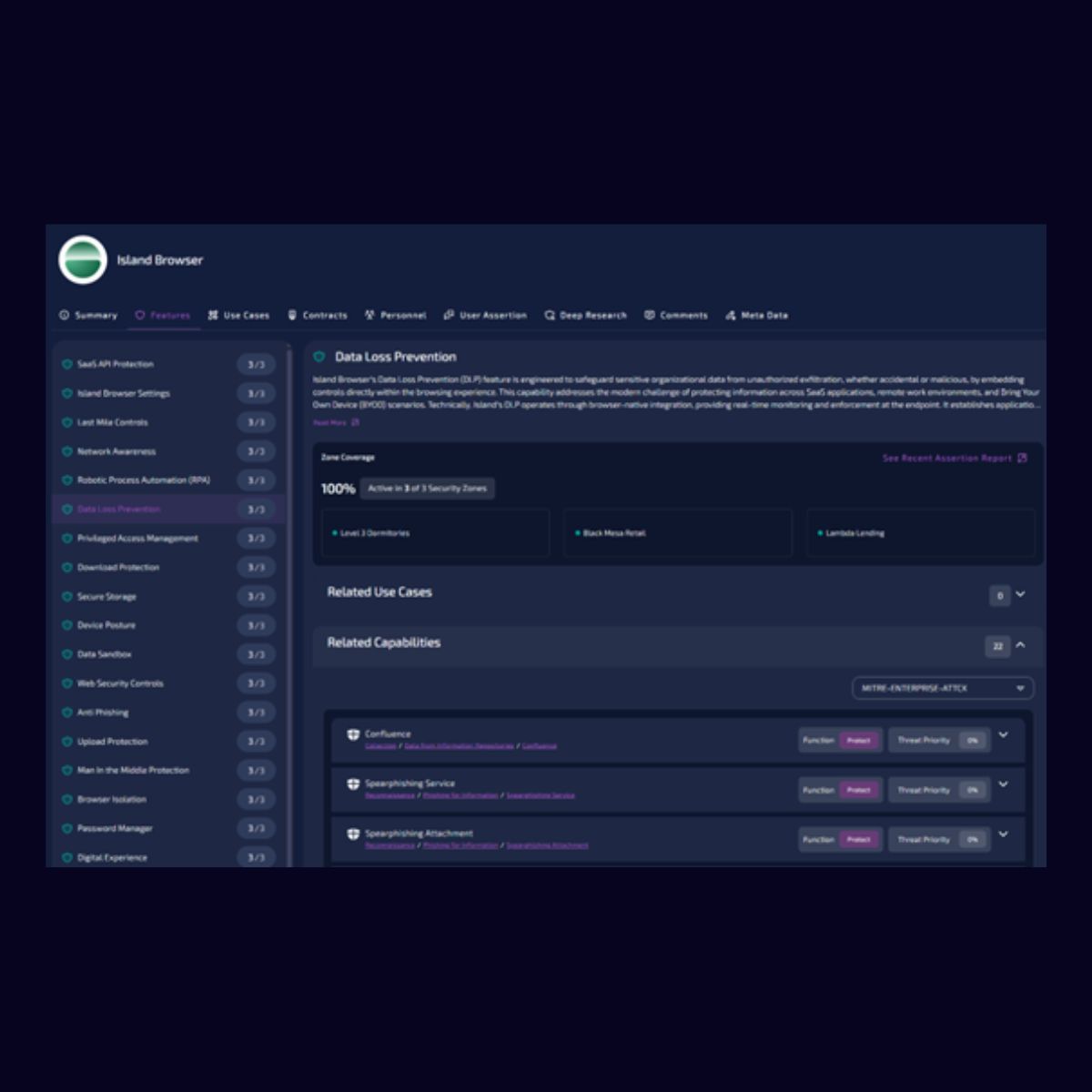This screenshot has width=1092, height=1092.
Task: Click shield icon beside Robotic Process Automation
Action: point(66,480)
